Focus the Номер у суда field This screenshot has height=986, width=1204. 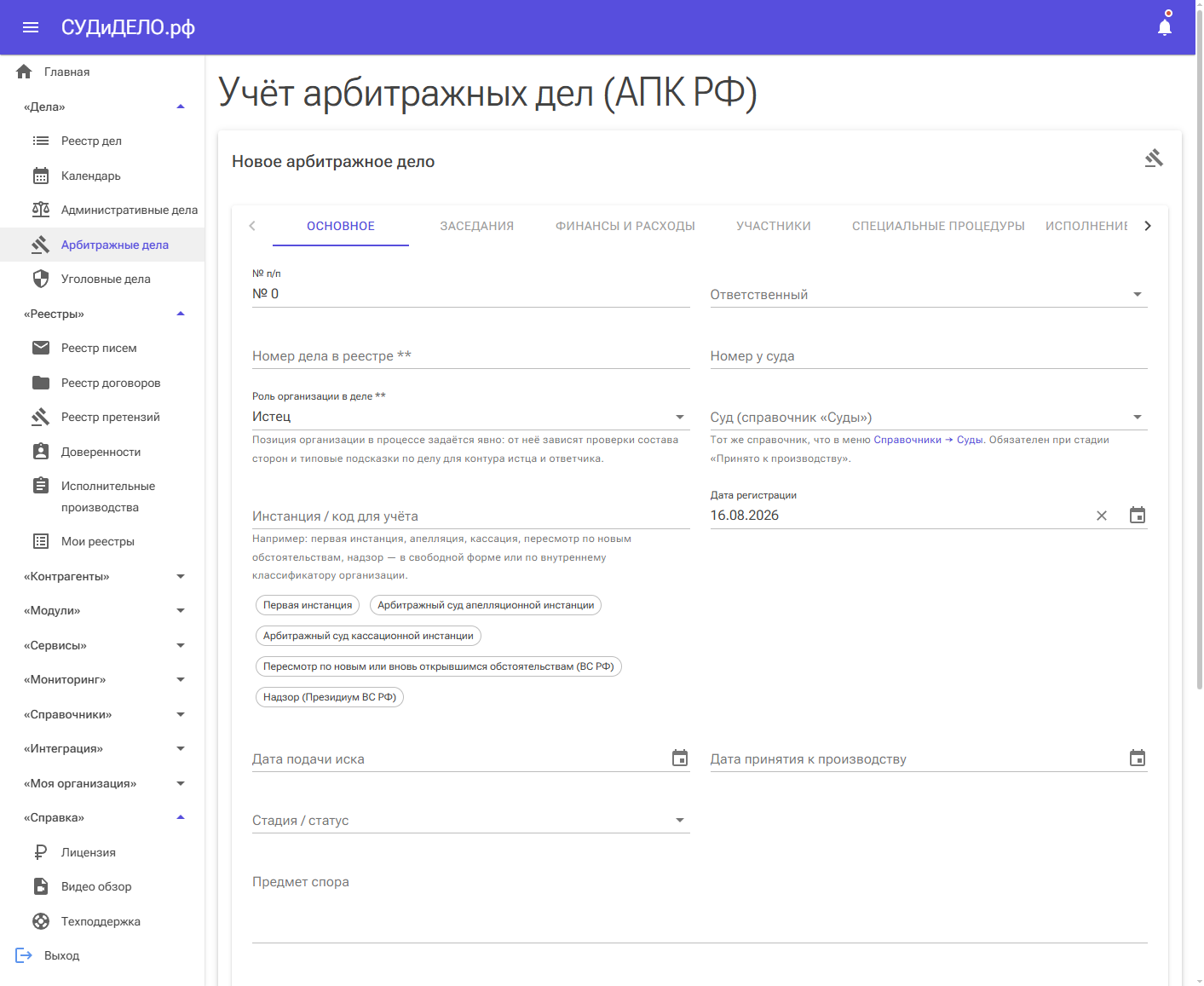(929, 355)
